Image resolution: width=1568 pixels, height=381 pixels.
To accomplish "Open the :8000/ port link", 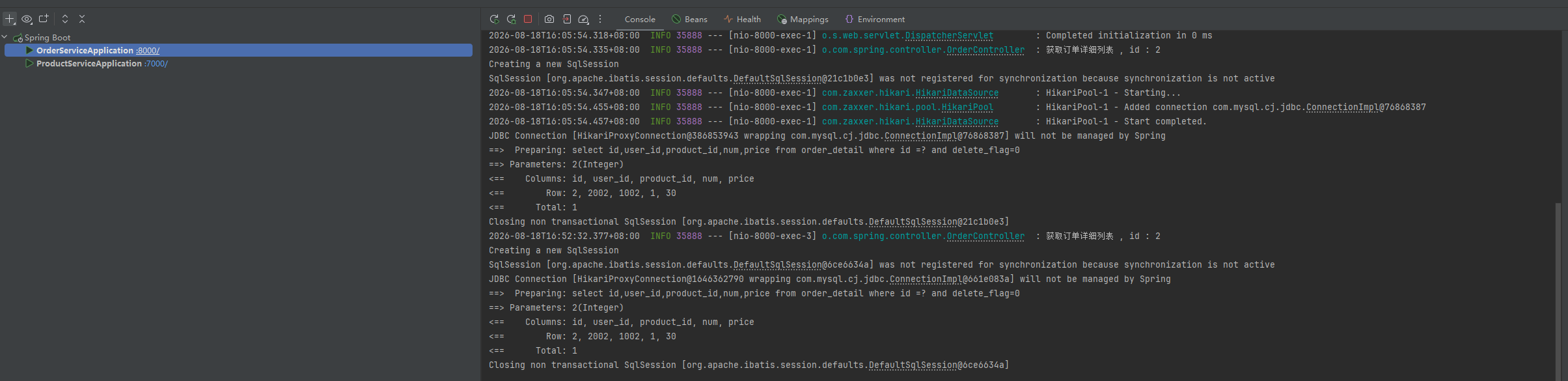I will (x=148, y=51).
